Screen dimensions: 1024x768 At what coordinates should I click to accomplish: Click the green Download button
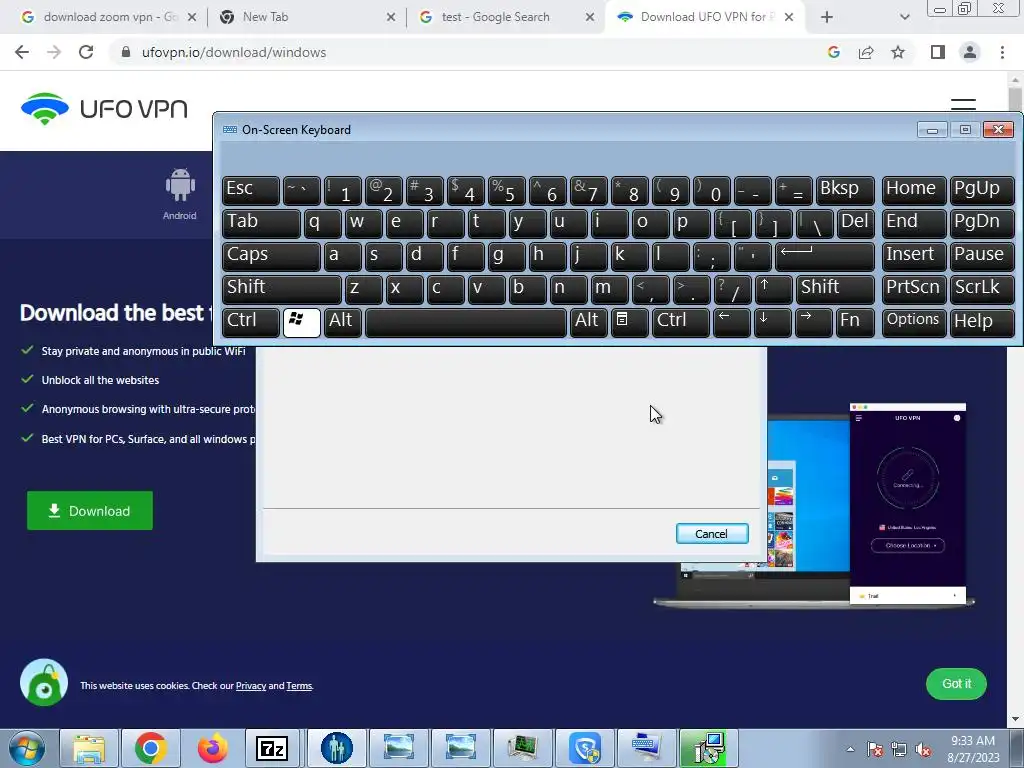[90, 511]
